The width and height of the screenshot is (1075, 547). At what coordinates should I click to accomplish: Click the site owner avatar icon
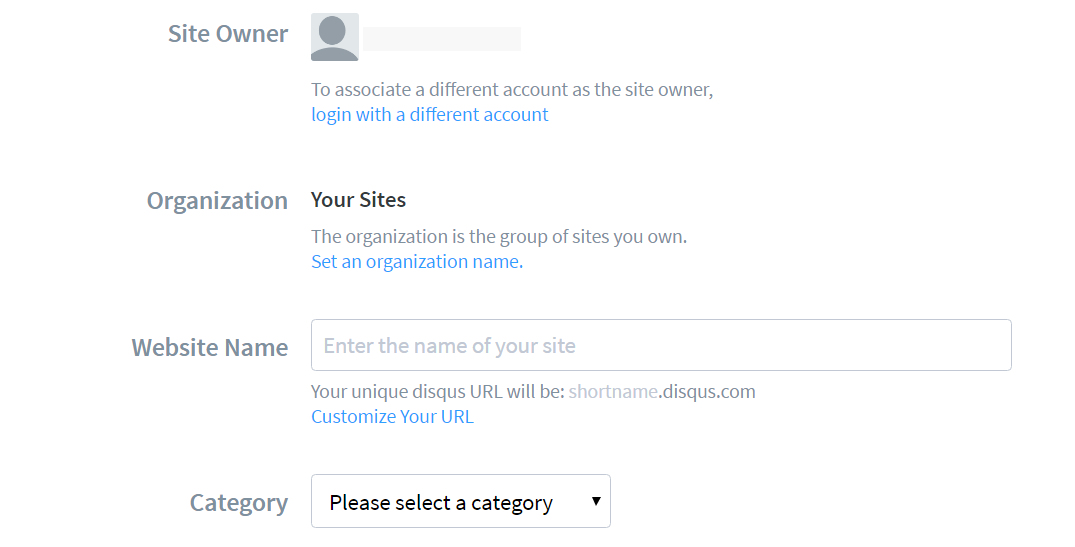pyautogui.click(x=334, y=37)
